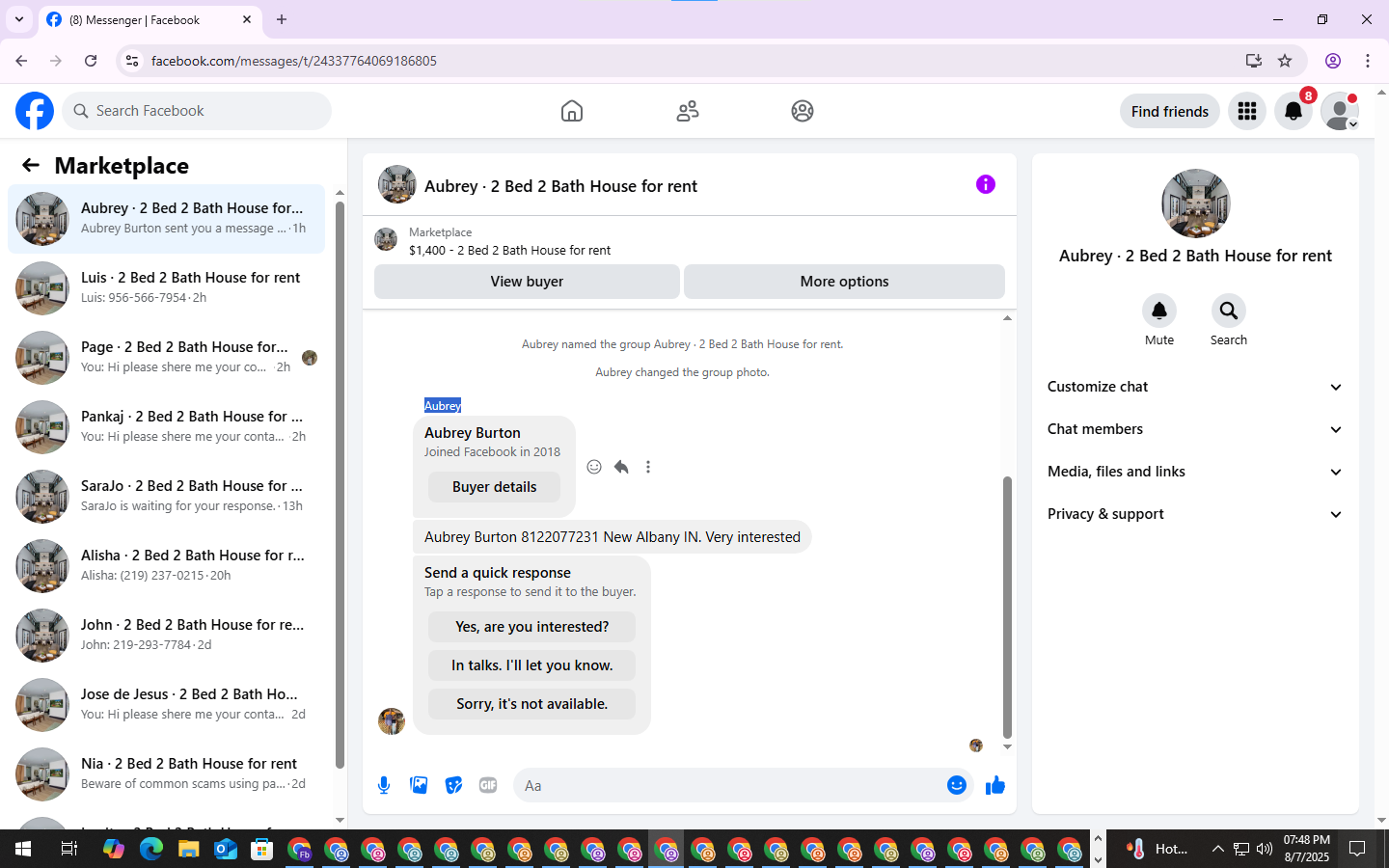Open the Luis conversation in the list
1389x868 pixels.
click(x=166, y=288)
